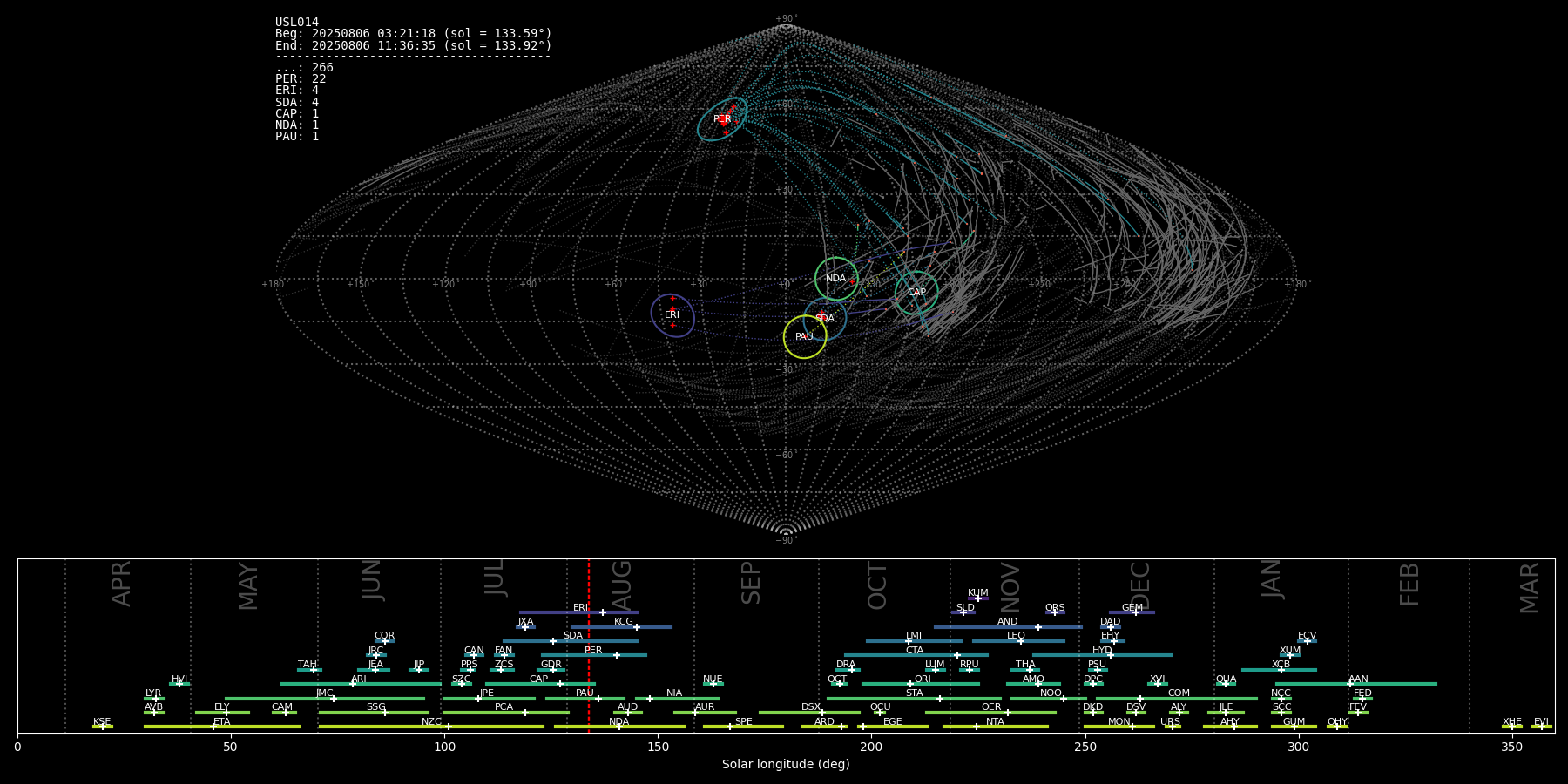Select the ERI radiant circle on sky map
Viewport: 1568px width, 784px height.
point(672,315)
